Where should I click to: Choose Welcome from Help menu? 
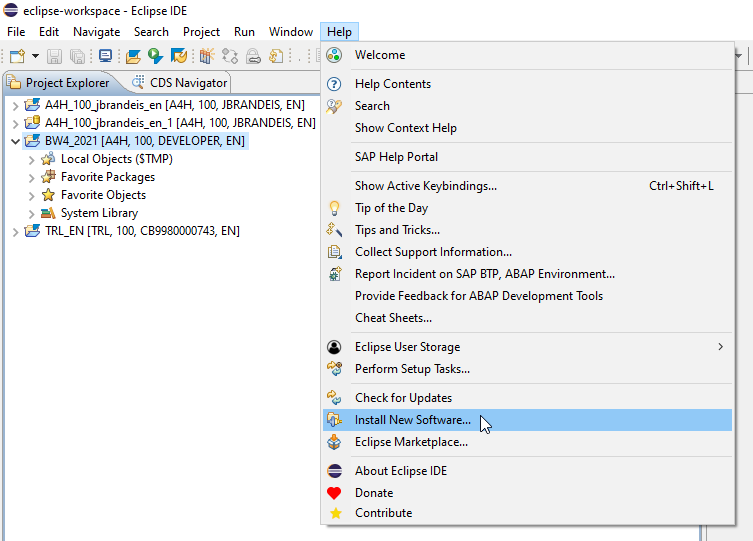tap(527, 55)
